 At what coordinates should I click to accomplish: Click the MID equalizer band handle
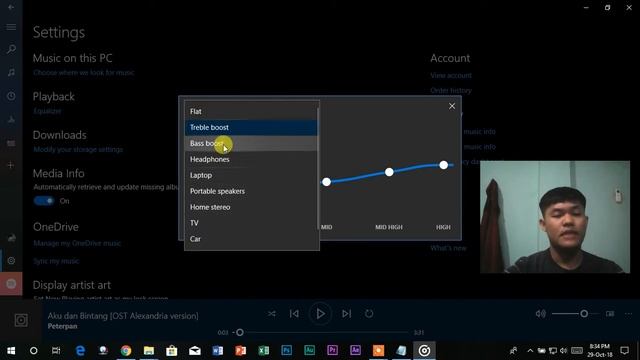(326, 182)
